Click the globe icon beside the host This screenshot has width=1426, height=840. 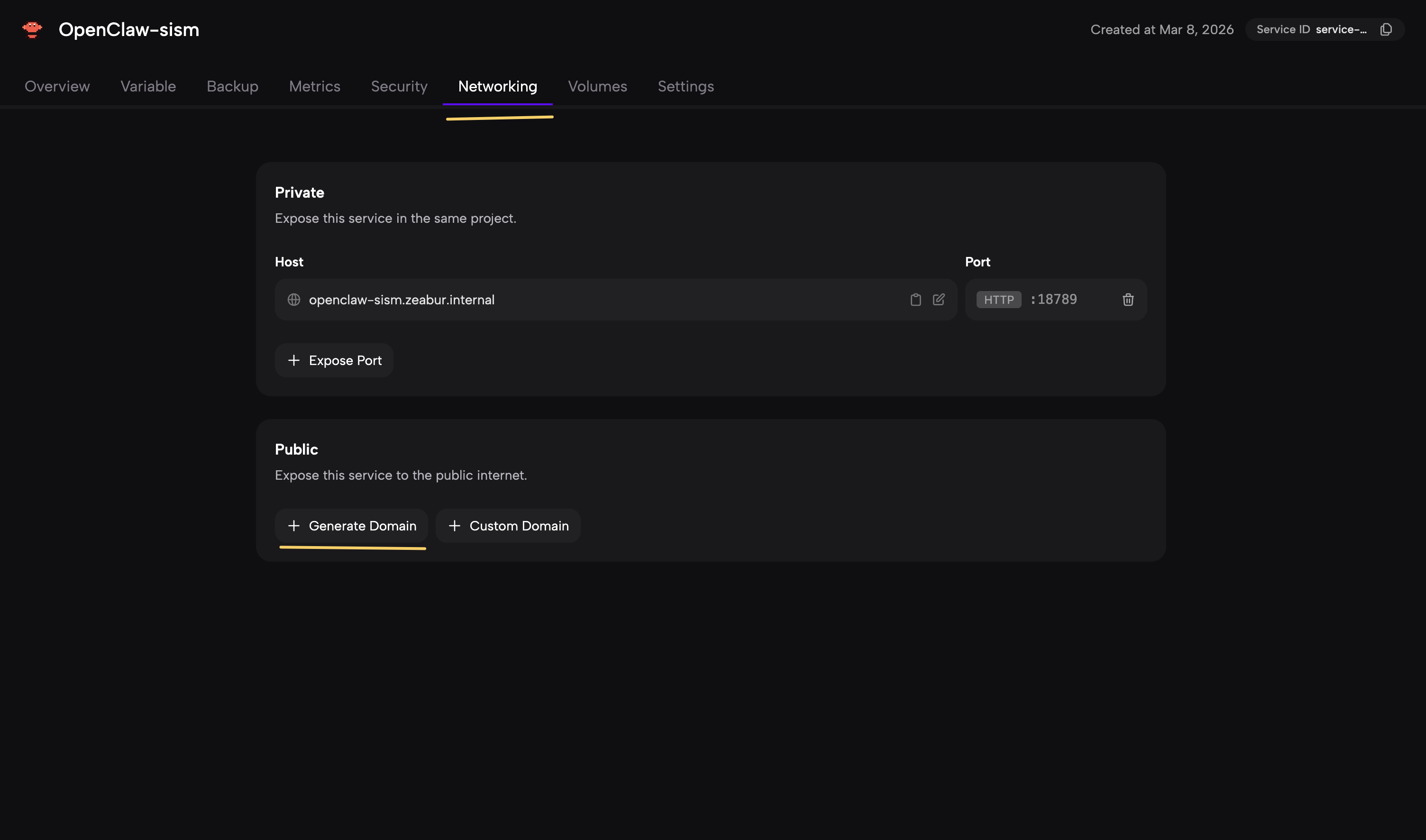tap(294, 300)
